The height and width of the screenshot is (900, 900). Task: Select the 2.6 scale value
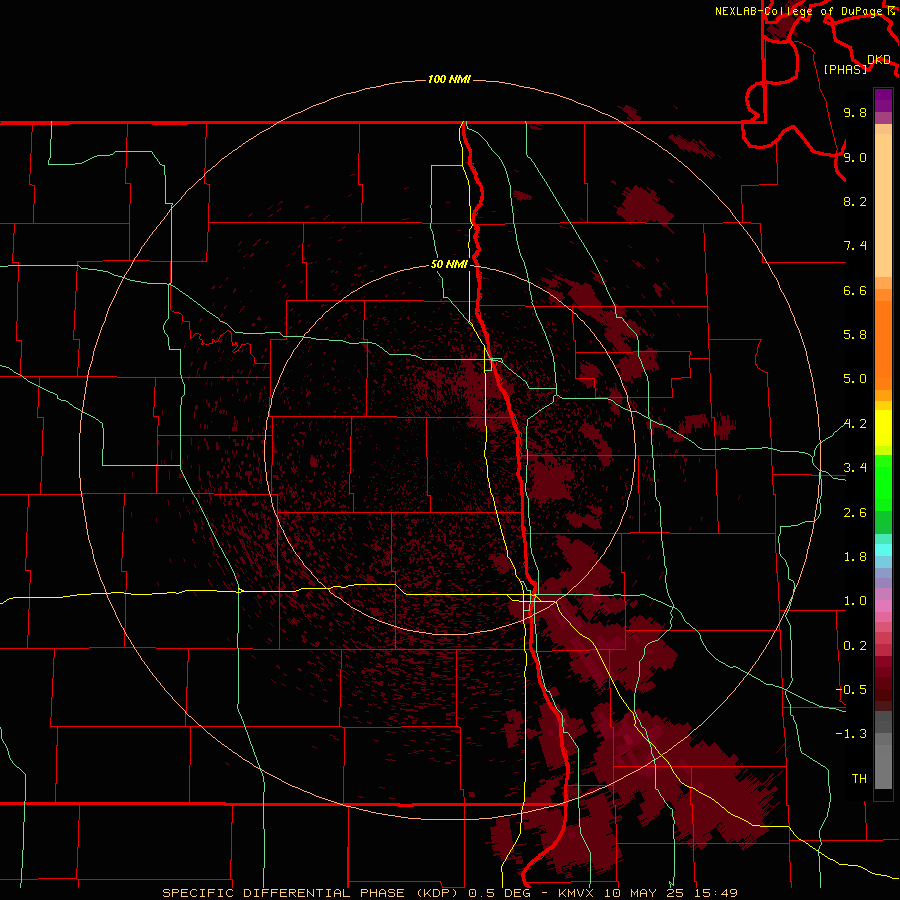tap(855, 513)
